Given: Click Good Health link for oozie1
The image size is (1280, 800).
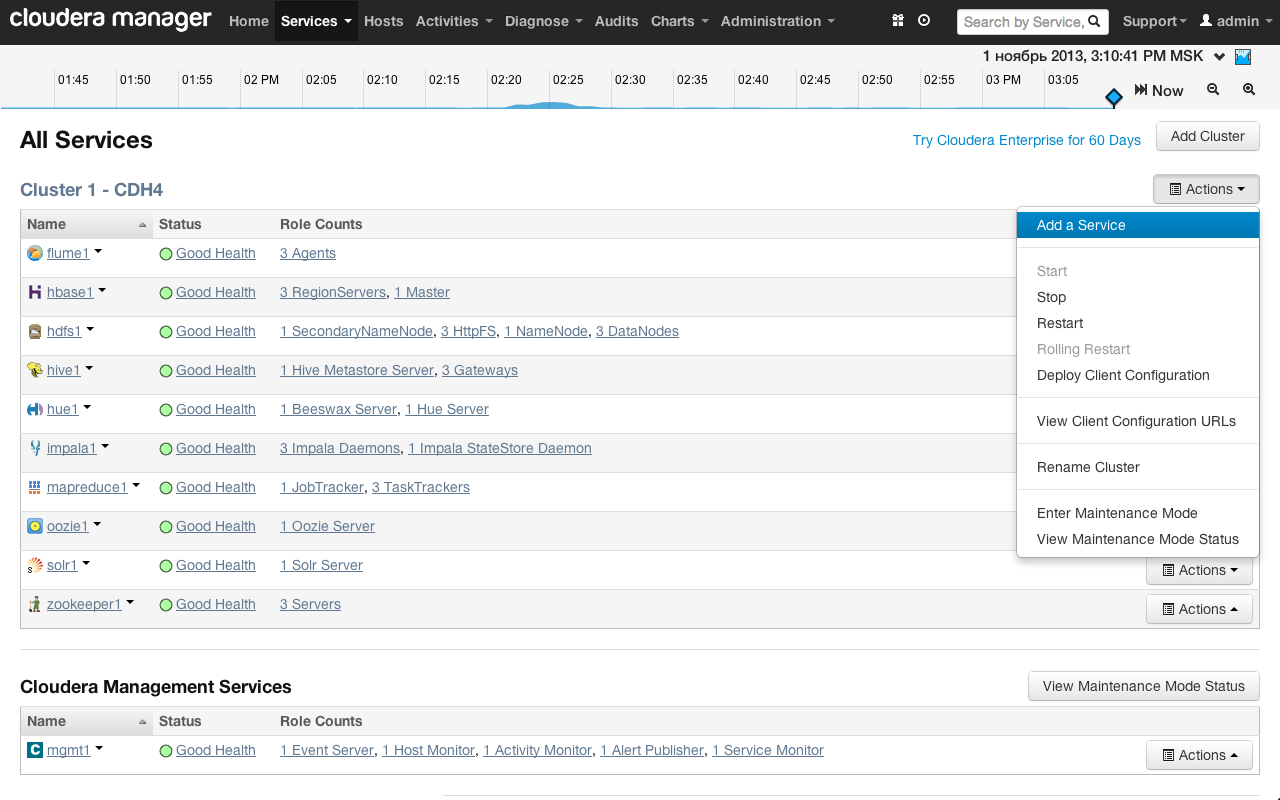Looking at the screenshot, I should (216, 526).
